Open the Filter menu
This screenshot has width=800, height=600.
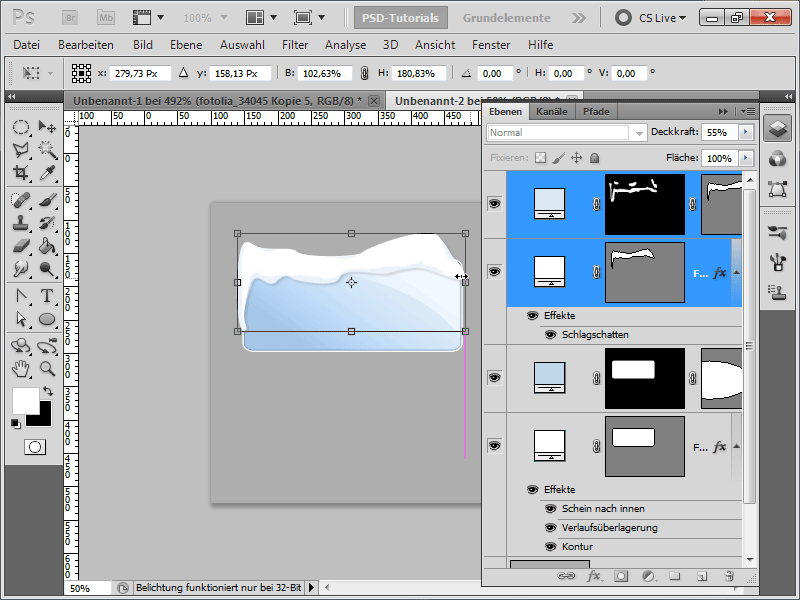(295, 45)
